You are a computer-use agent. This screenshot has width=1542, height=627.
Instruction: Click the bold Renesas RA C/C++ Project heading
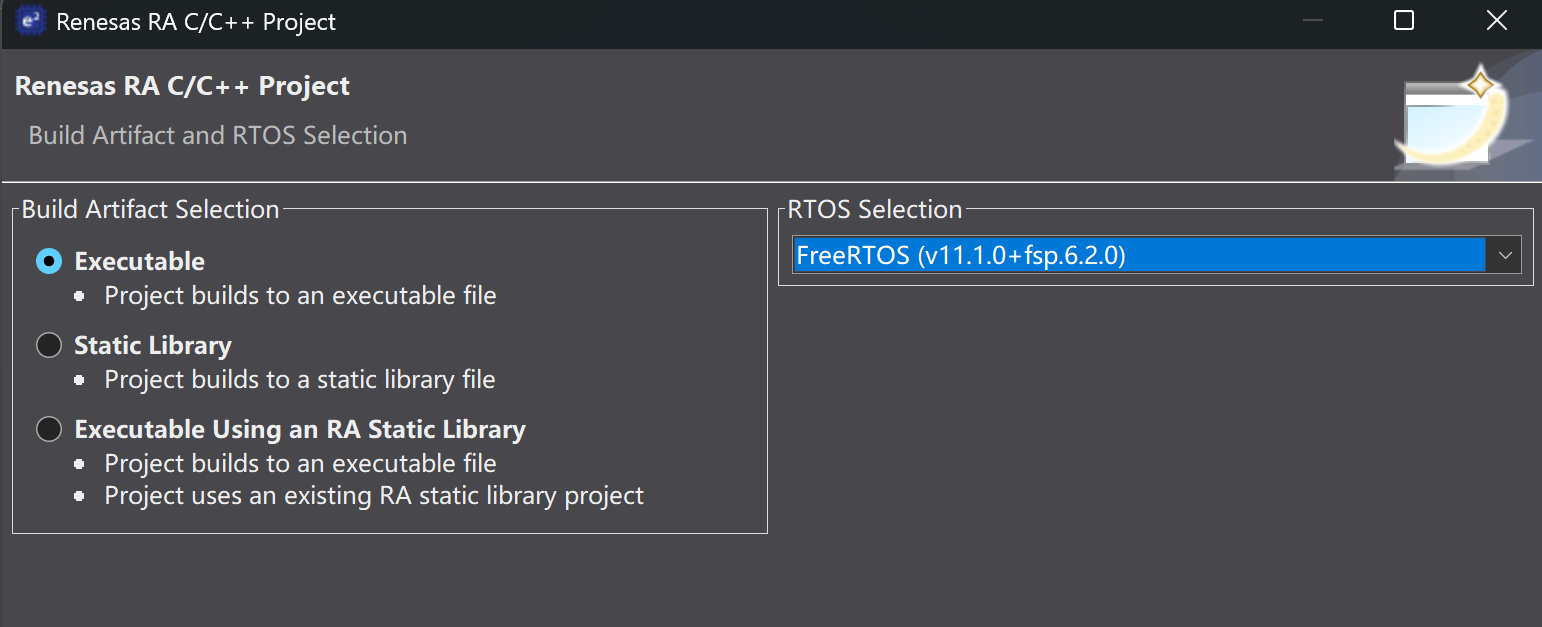point(182,86)
